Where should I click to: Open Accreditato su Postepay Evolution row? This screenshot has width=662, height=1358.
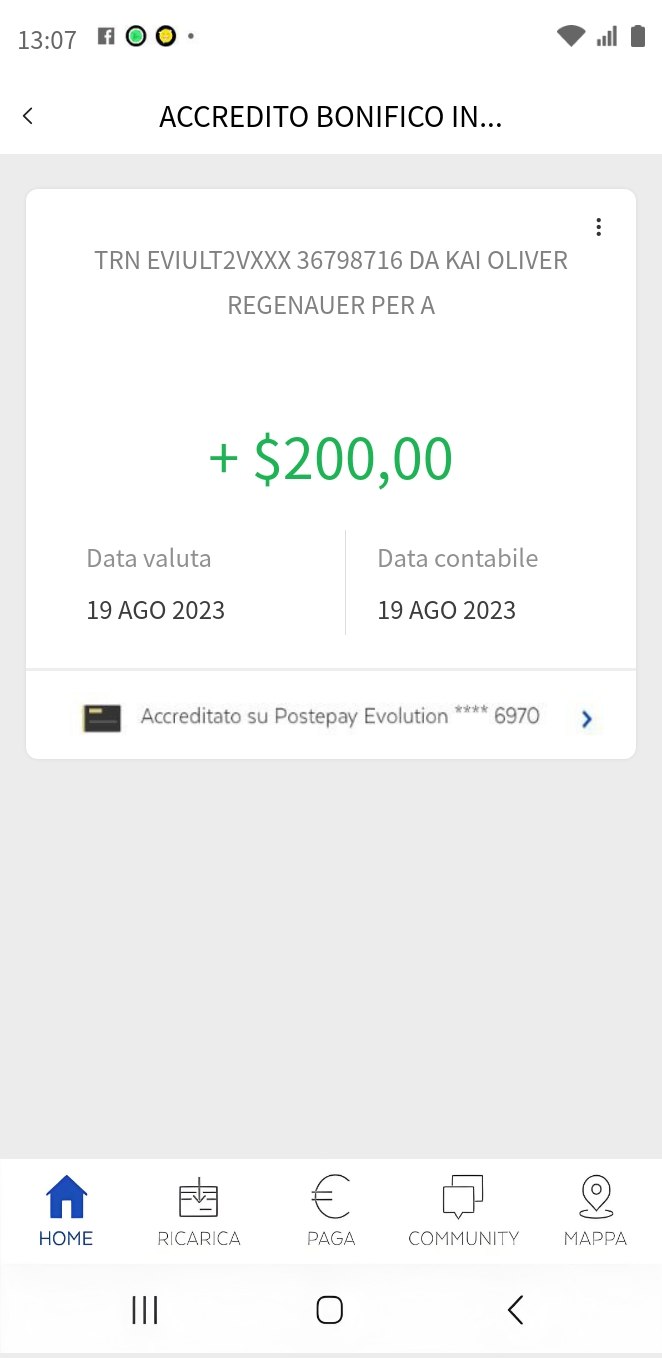point(340,716)
